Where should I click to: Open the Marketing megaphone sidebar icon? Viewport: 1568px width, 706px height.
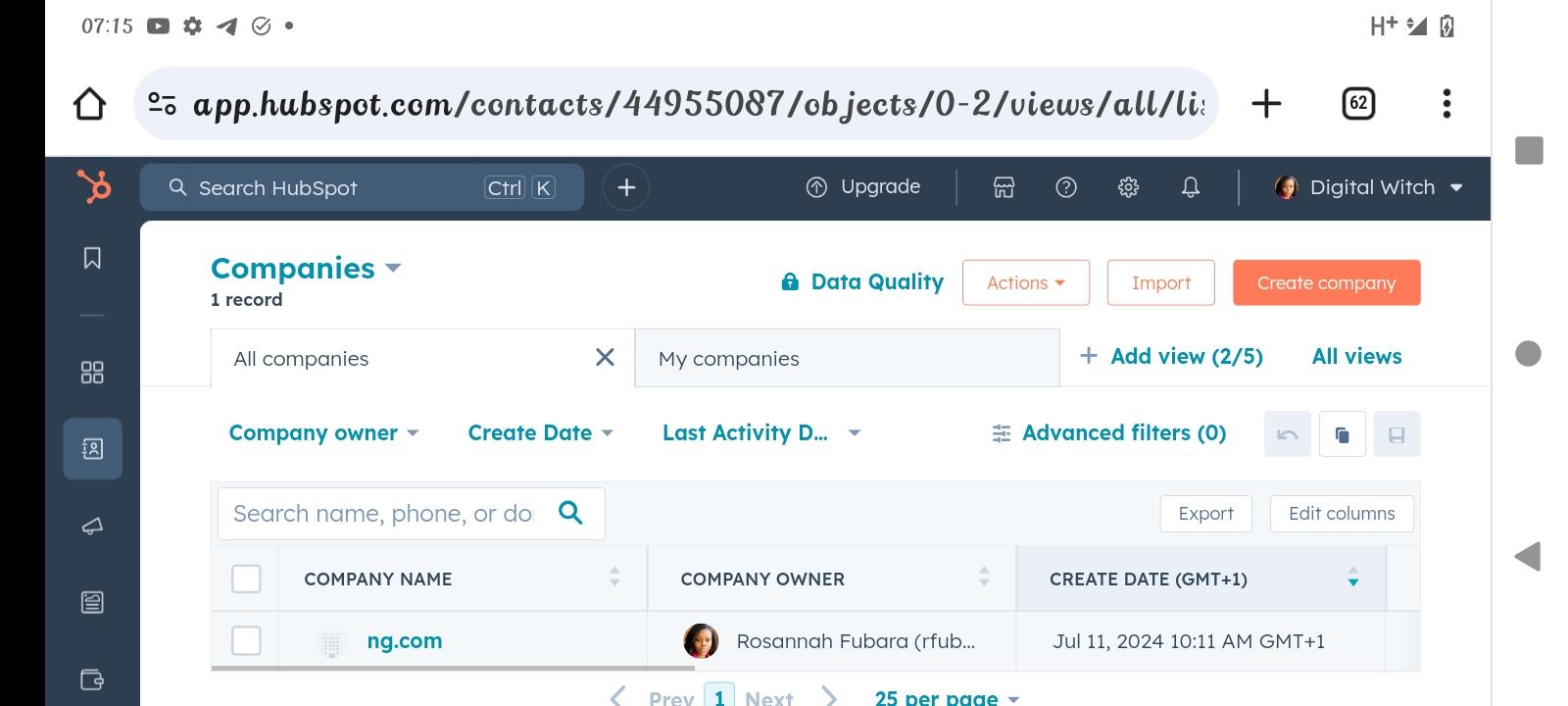(92, 527)
